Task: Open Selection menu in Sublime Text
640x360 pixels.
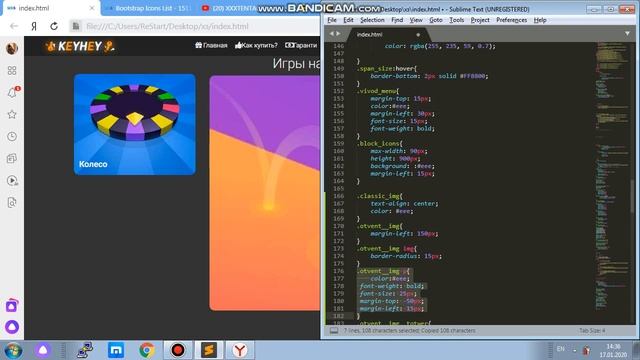Action: (x=372, y=20)
